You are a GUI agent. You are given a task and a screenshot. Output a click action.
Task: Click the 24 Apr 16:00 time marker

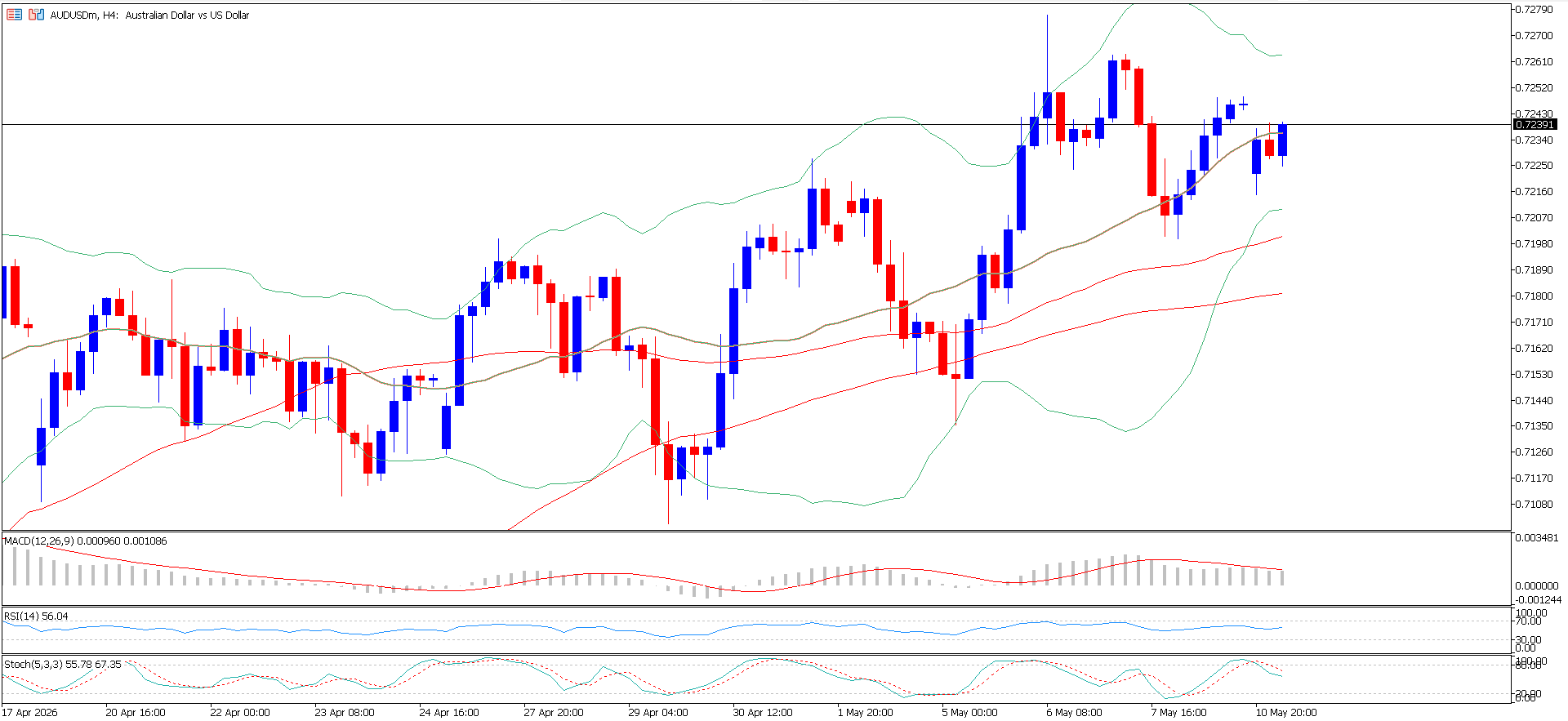tap(449, 712)
